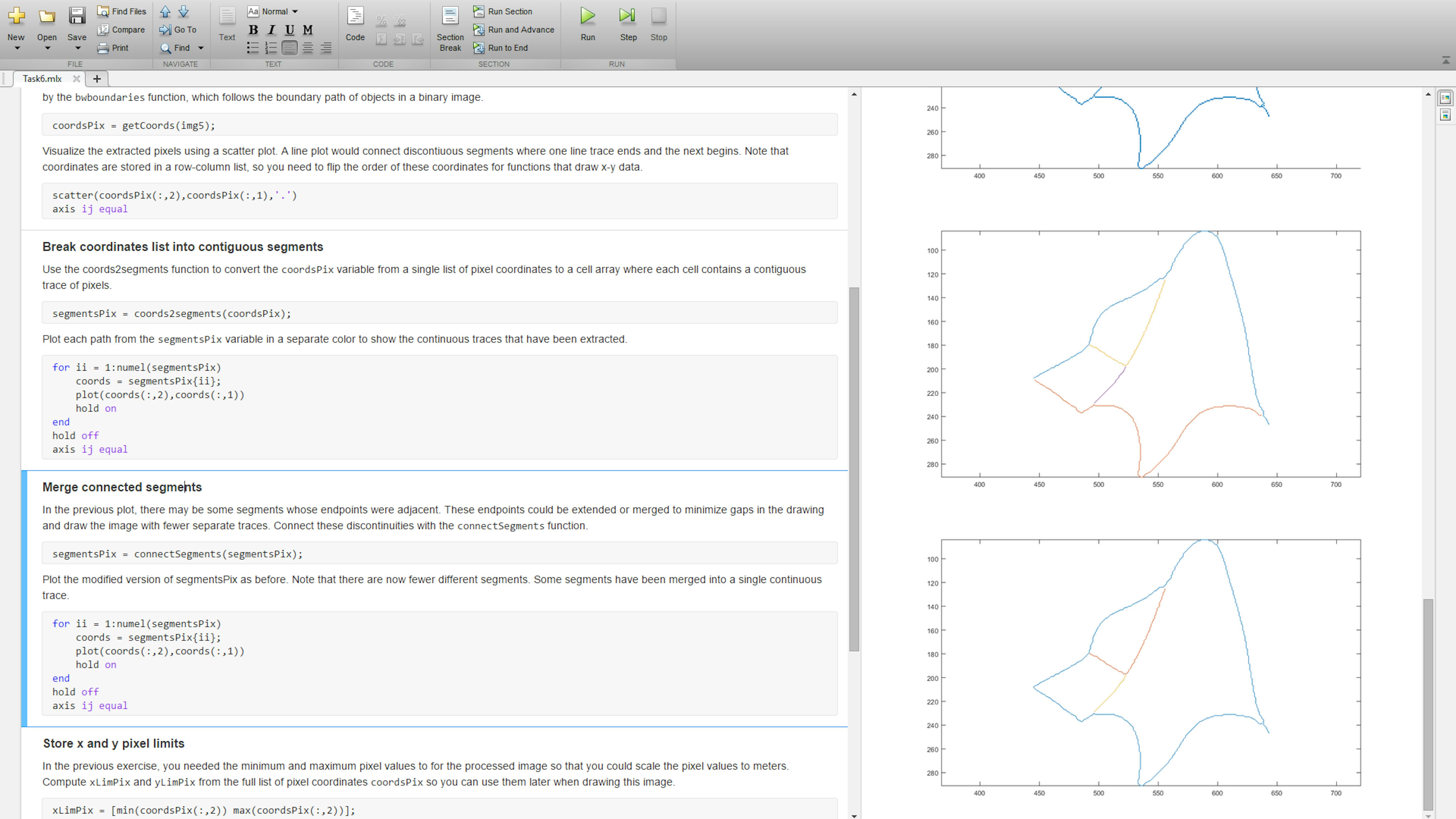The height and width of the screenshot is (819, 1456).
Task: Click the Stop button
Action: (659, 24)
